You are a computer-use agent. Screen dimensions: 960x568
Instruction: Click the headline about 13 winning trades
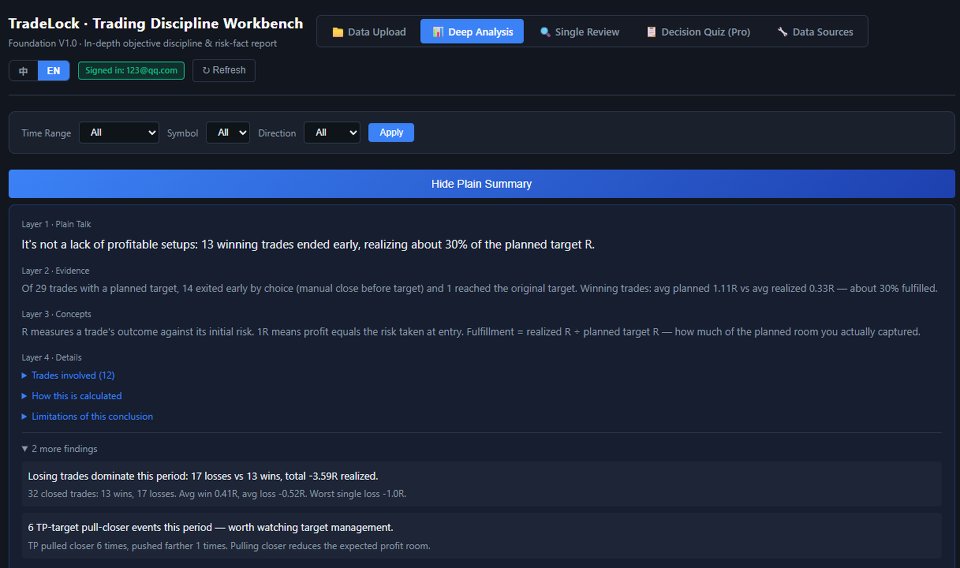pos(308,244)
